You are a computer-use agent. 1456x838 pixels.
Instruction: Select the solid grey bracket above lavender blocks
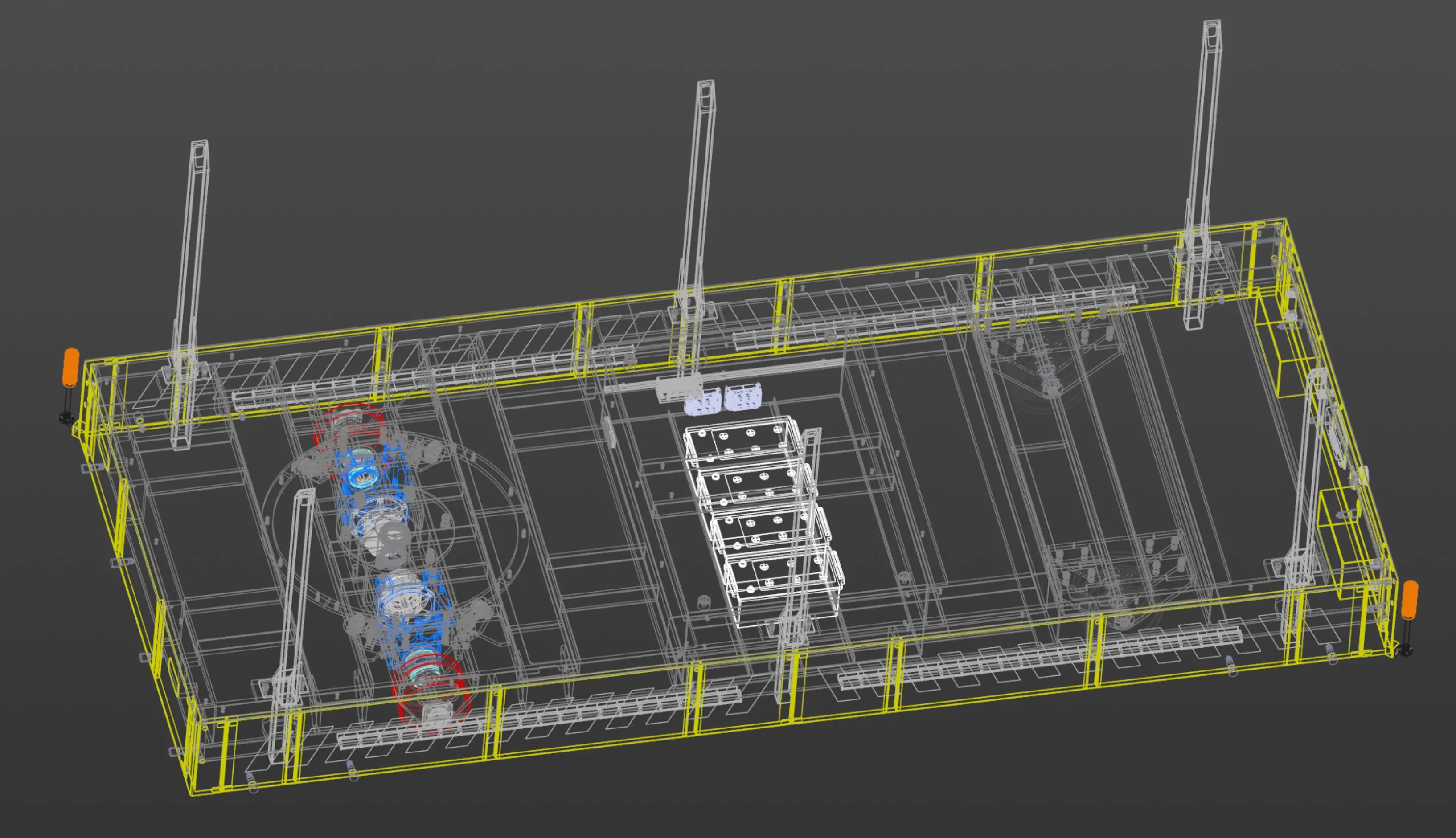click(x=677, y=387)
